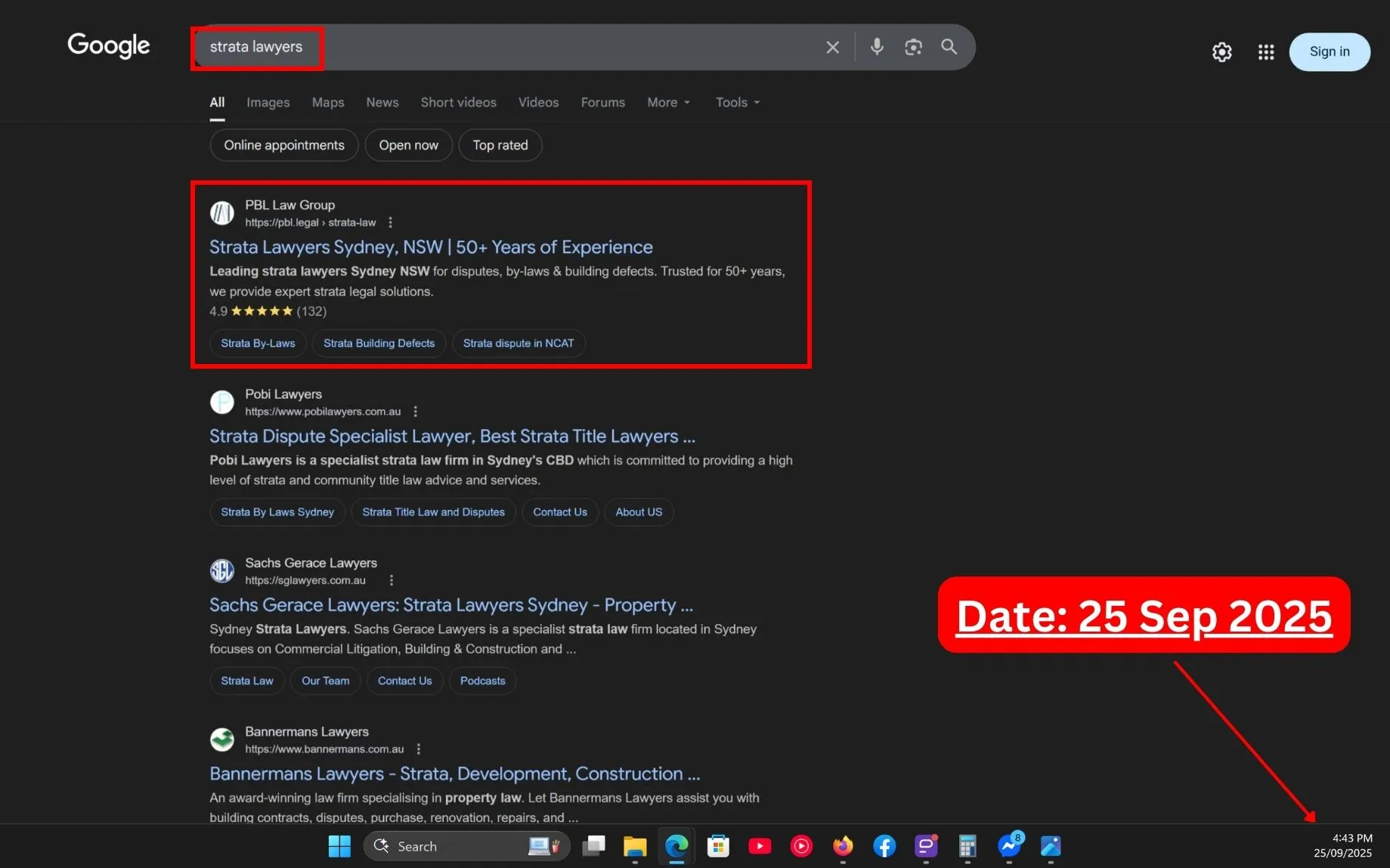This screenshot has width=1390, height=868.
Task: Open the Google apps grid
Action: (x=1265, y=52)
